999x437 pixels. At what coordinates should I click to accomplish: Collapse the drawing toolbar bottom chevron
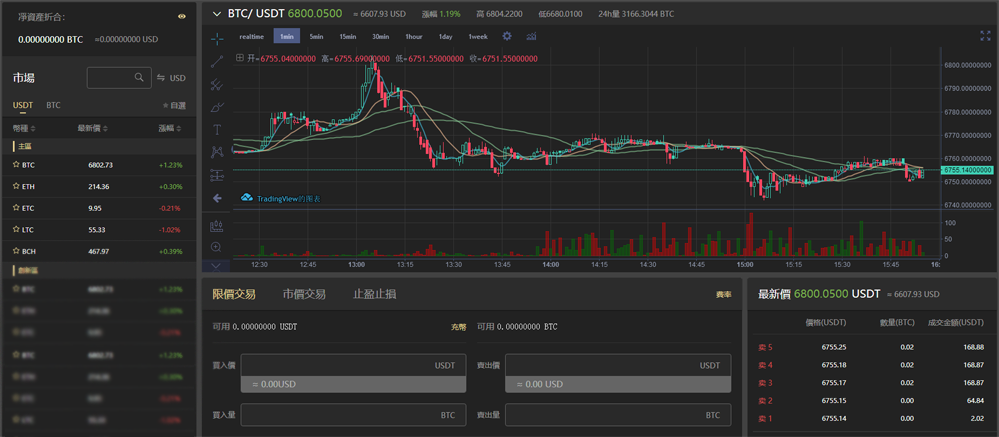pyautogui.click(x=217, y=266)
